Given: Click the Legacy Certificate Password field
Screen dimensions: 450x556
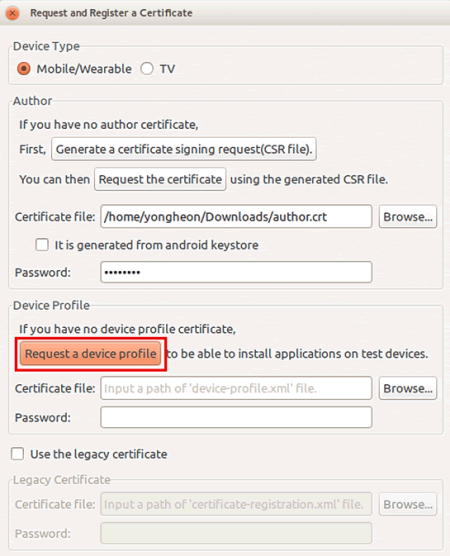Looking at the screenshot, I should [x=236, y=533].
